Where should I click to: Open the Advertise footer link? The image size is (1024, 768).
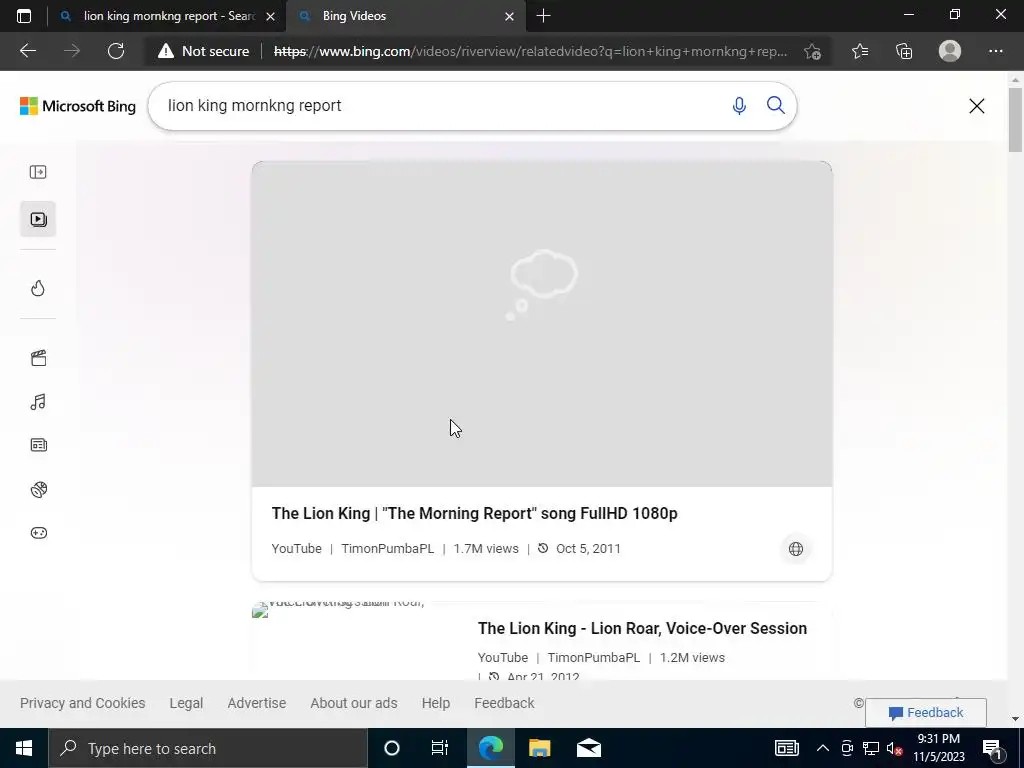[257, 703]
